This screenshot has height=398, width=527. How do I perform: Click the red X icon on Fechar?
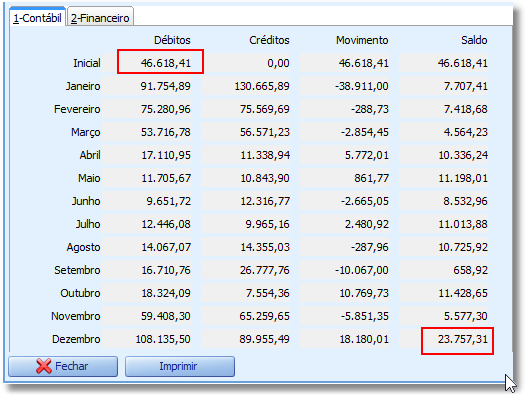click(44, 366)
